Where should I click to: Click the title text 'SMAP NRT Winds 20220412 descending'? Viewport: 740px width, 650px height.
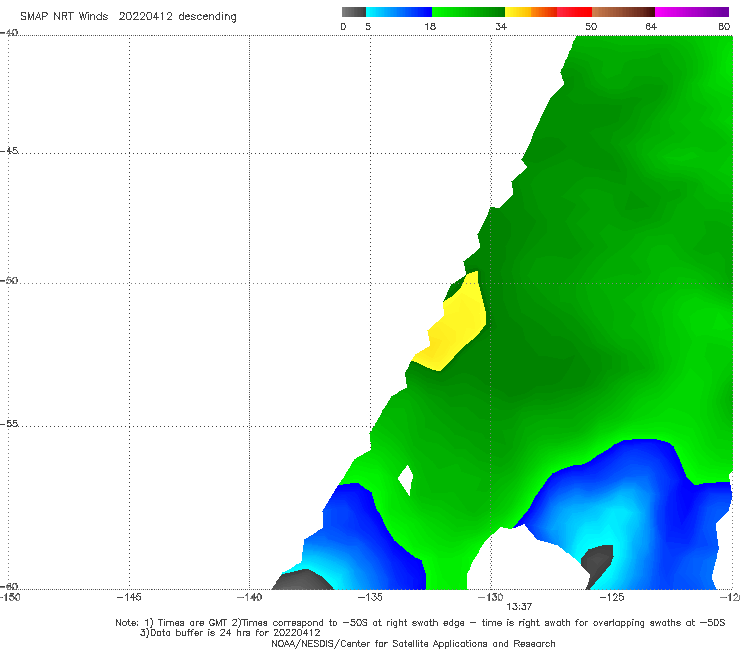point(128,17)
